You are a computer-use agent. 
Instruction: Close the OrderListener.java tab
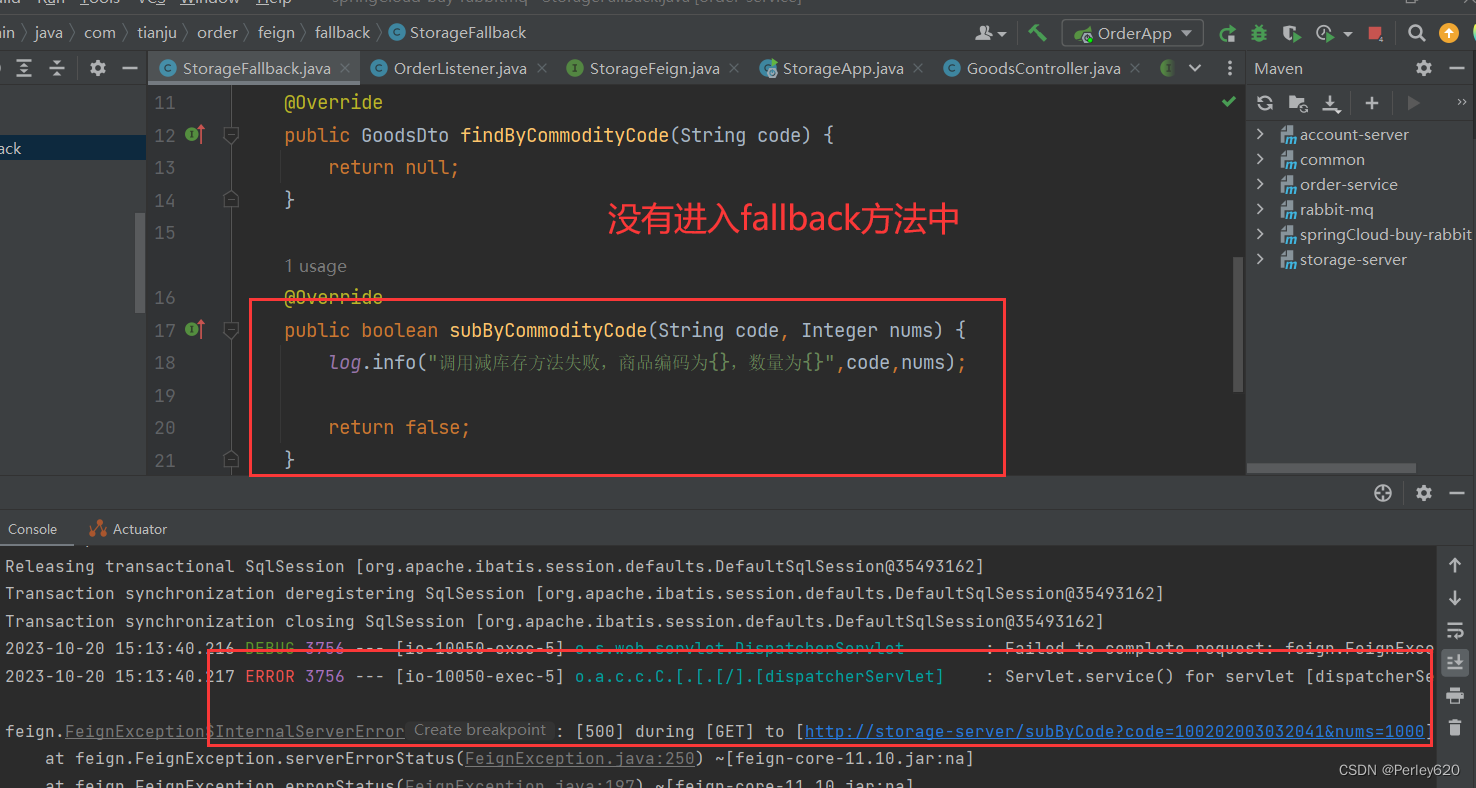542,69
